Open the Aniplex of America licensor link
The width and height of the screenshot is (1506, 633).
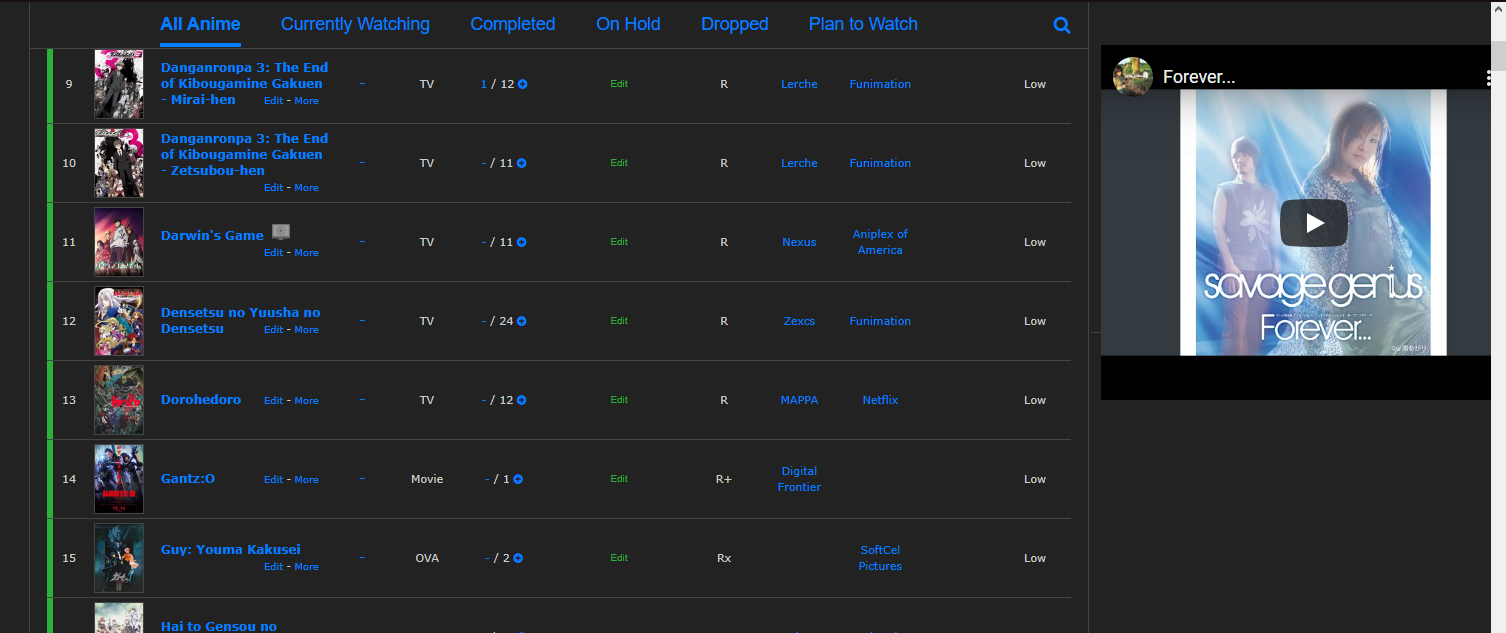tap(880, 242)
